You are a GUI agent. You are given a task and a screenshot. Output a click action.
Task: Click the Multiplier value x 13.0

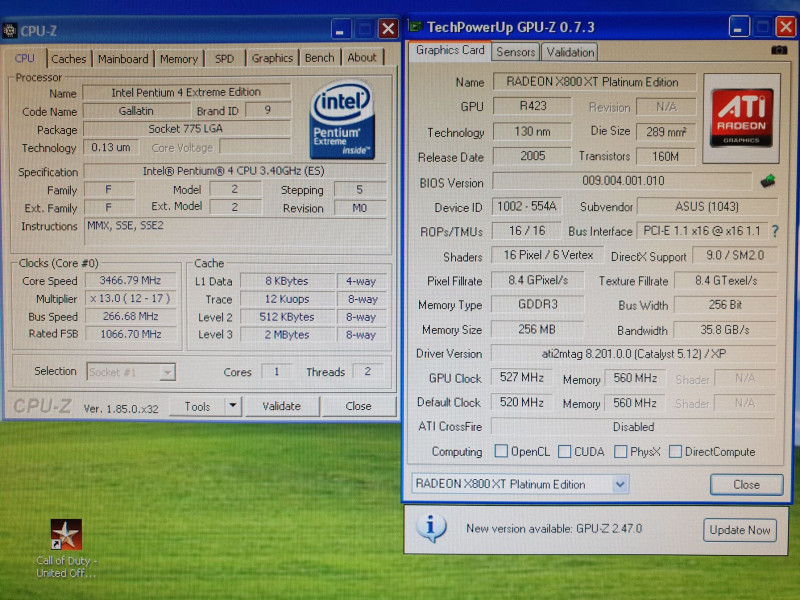click(x=130, y=298)
